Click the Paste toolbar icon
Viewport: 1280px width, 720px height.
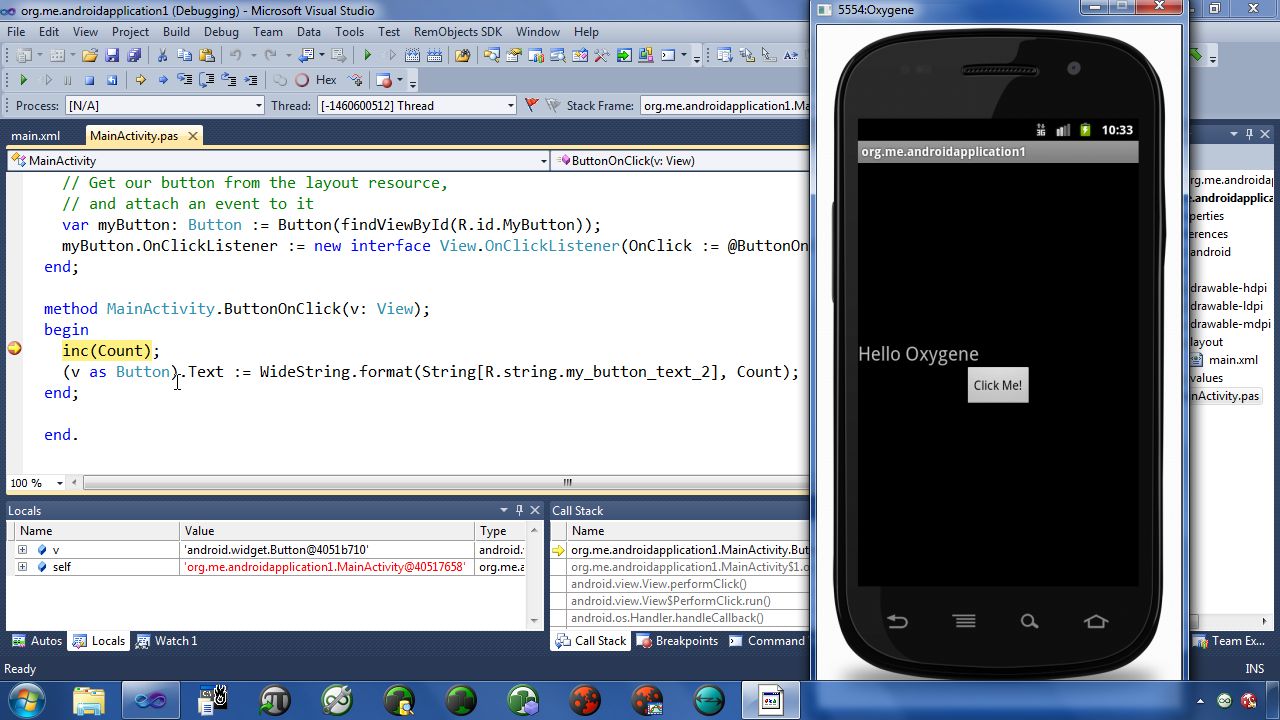pos(207,55)
